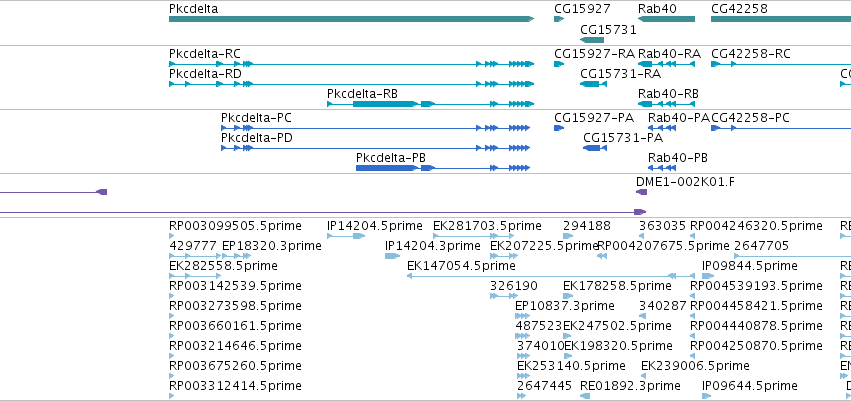Select RP004246320.5prime EST label
851x401 pixels.
point(757,226)
